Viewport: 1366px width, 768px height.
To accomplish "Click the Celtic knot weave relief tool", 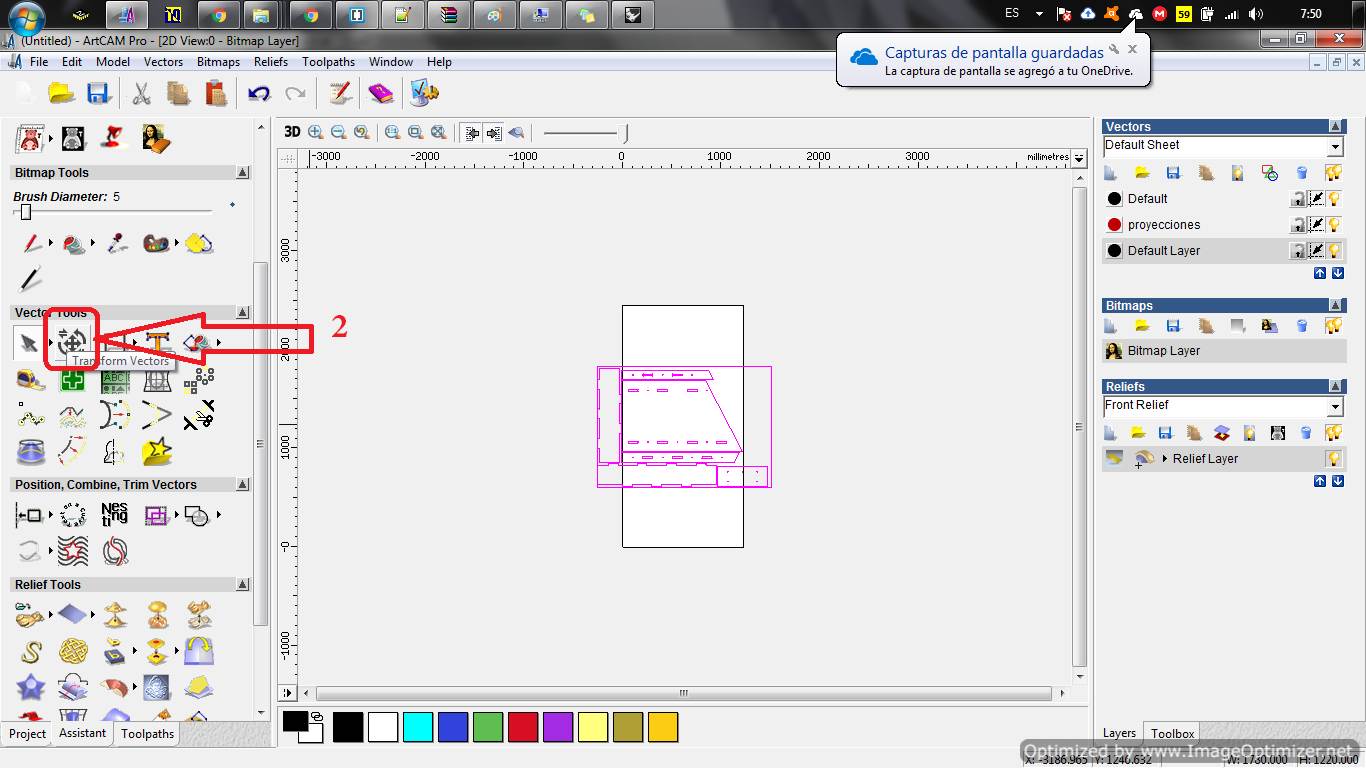I will 72,652.
